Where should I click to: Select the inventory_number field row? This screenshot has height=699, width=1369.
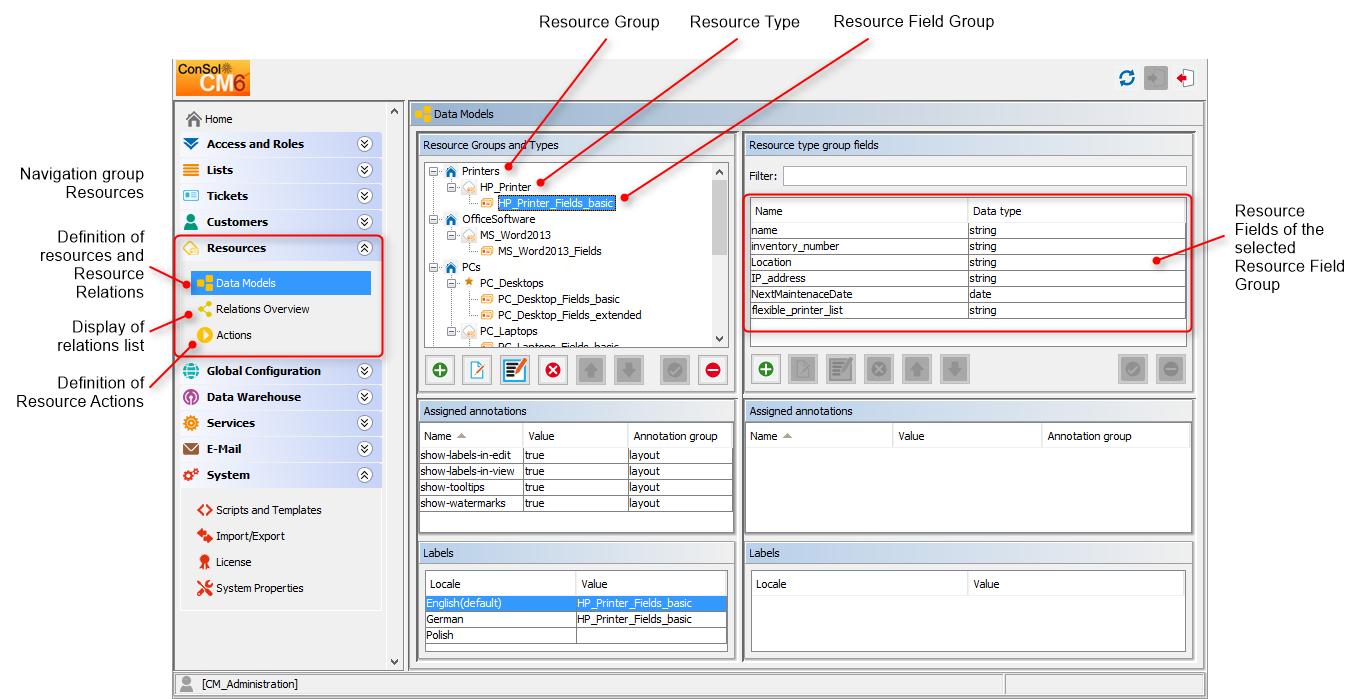click(968, 246)
